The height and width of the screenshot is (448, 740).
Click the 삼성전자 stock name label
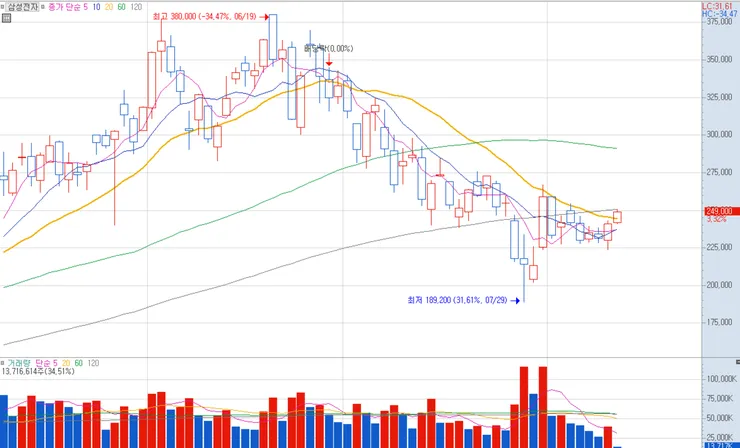point(23,8)
